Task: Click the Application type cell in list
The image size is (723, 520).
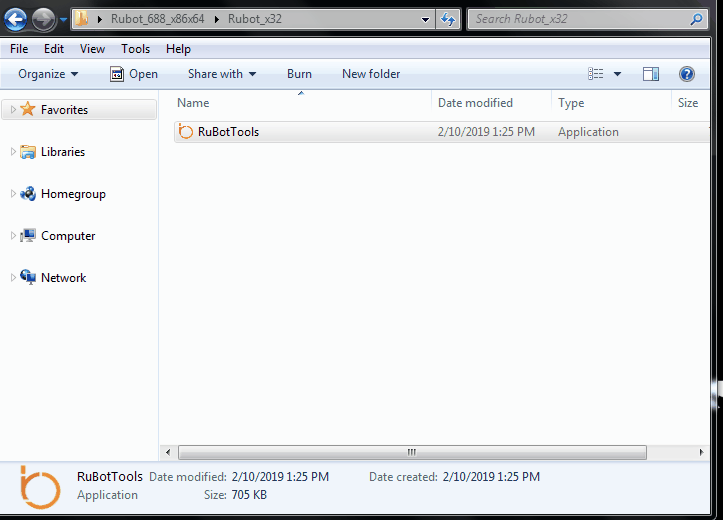Action: (x=588, y=132)
